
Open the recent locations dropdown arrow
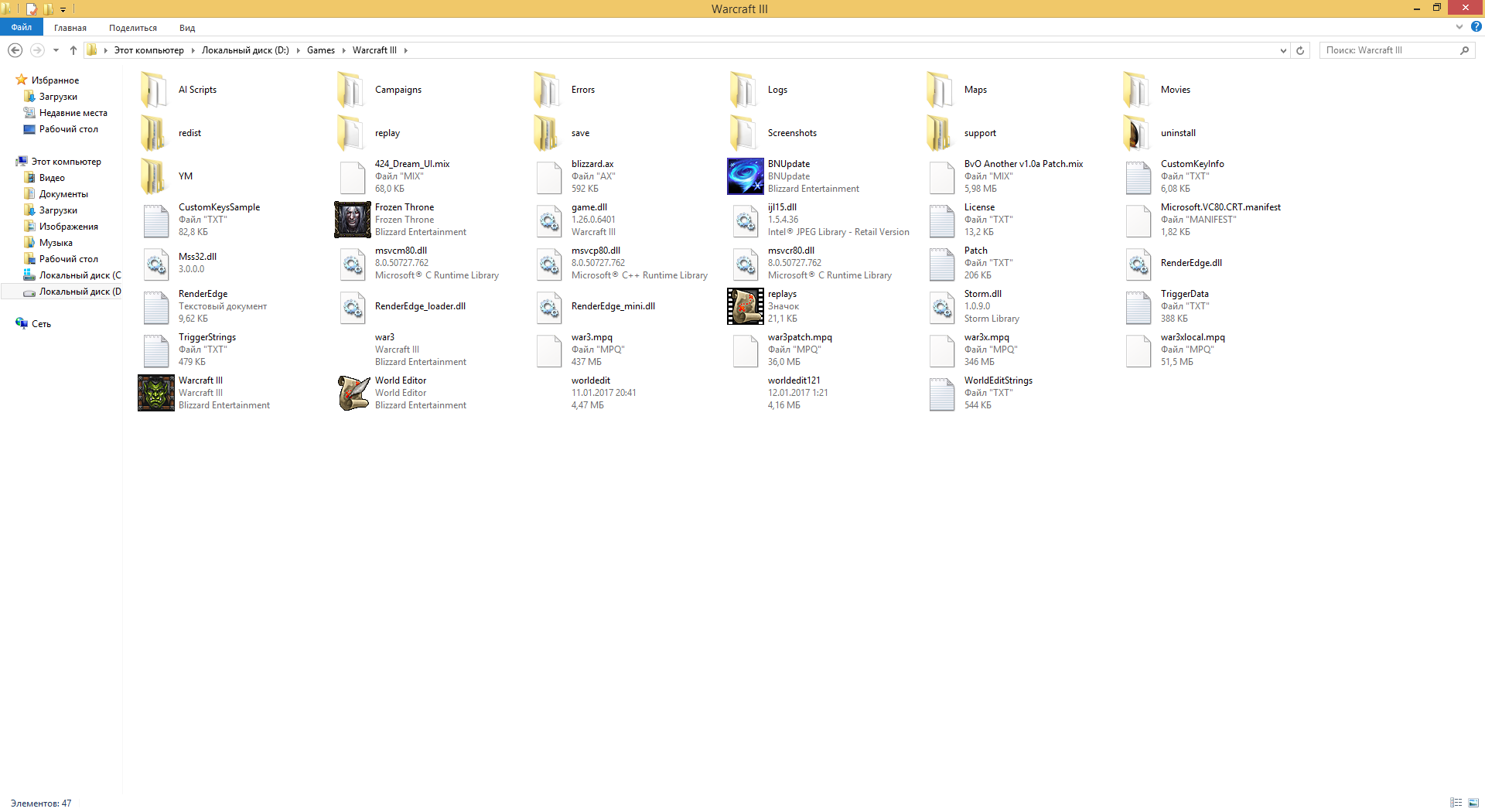[56, 50]
